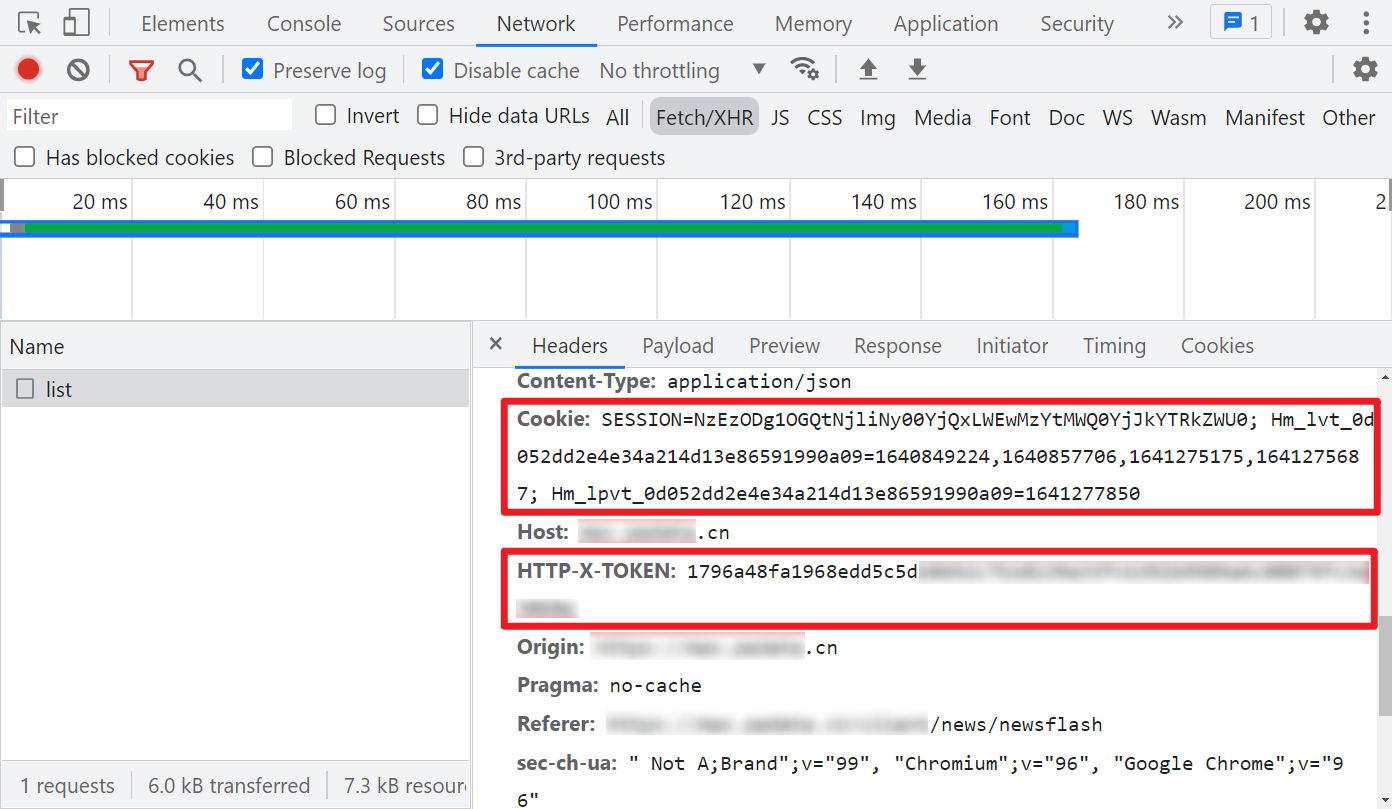Uncheck the Disable cache checkbox
Screen dimensions: 1392x809
click(432, 69)
